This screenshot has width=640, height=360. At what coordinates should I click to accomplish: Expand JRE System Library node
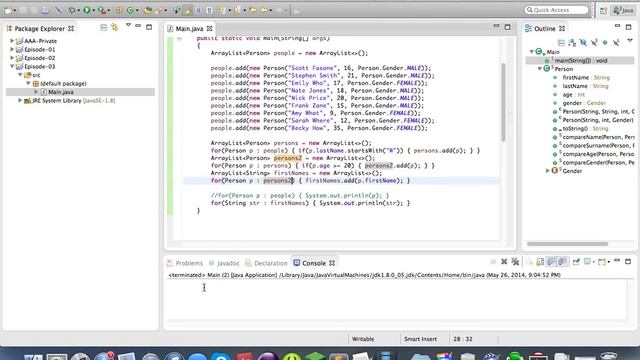[20, 100]
